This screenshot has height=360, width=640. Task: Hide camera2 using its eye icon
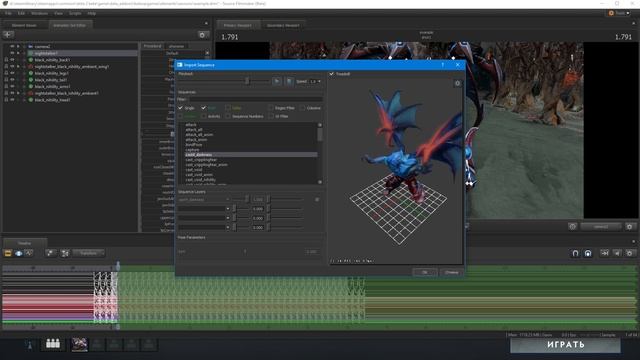point(12,47)
